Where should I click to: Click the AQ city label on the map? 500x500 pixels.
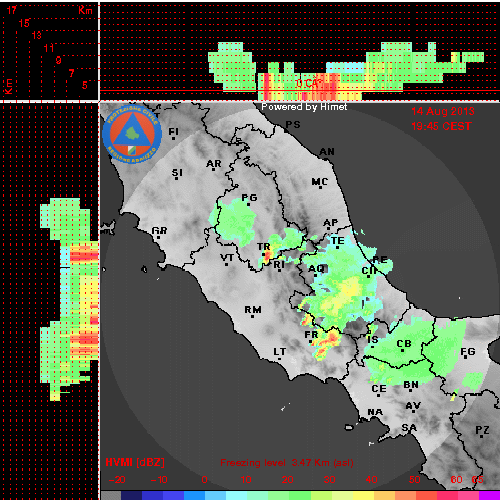pyautogui.click(x=316, y=268)
